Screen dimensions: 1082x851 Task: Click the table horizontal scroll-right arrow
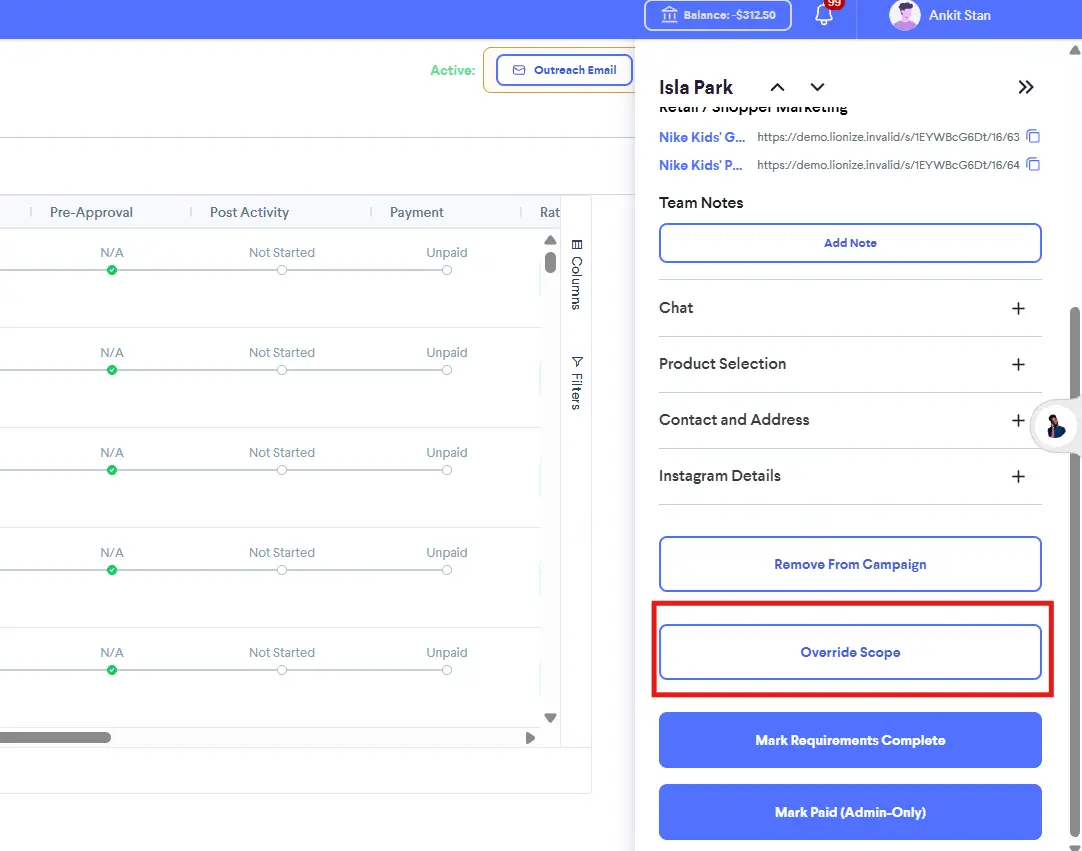530,738
